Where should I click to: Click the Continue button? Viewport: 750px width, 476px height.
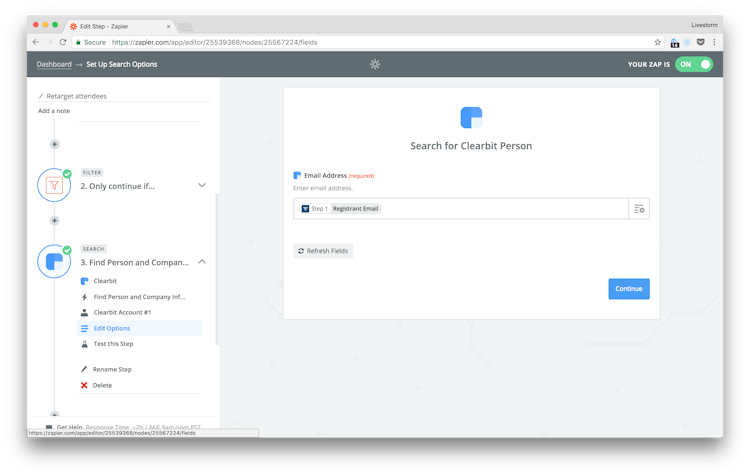(629, 288)
